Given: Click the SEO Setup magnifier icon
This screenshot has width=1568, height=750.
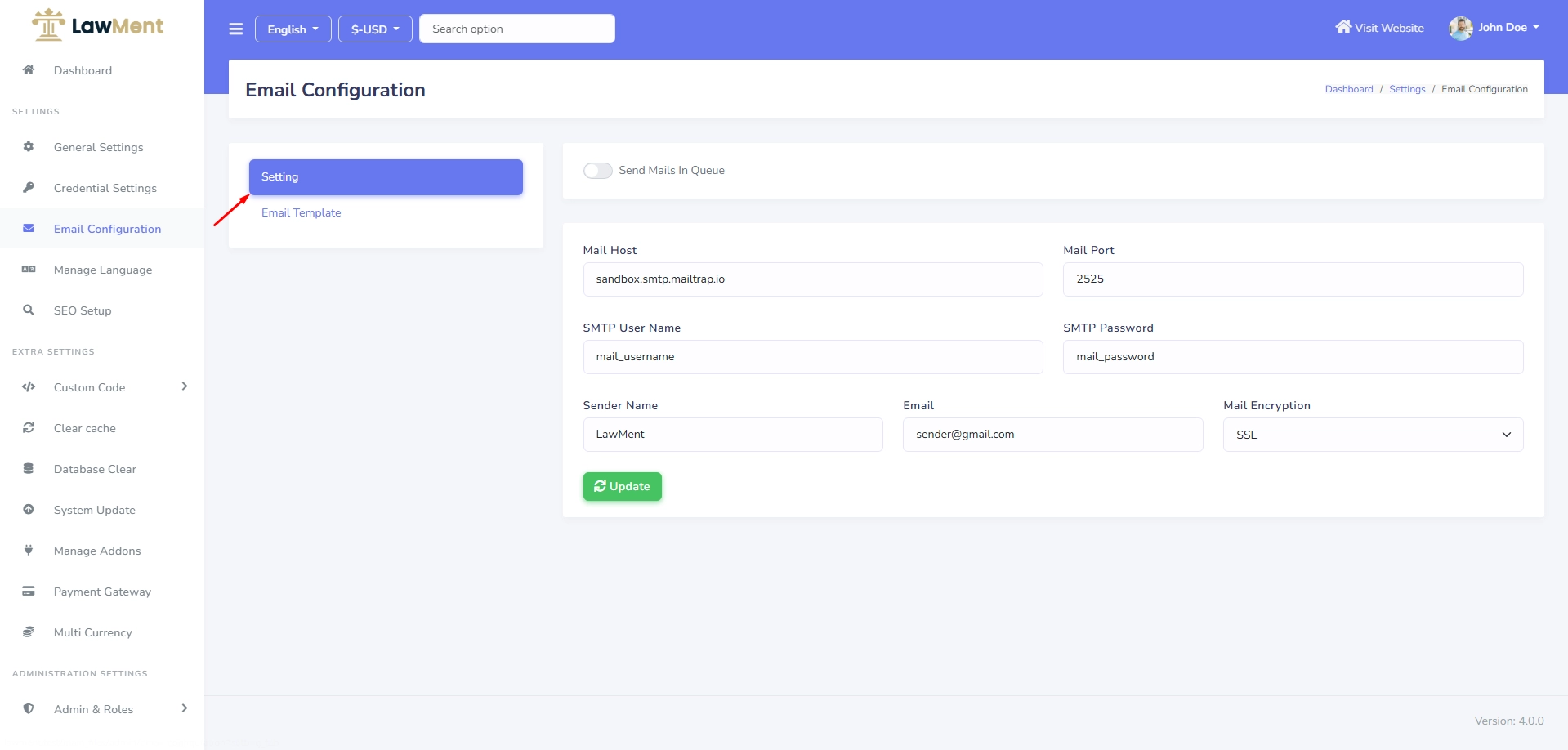Looking at the screenshot, I should coord(29,310).
